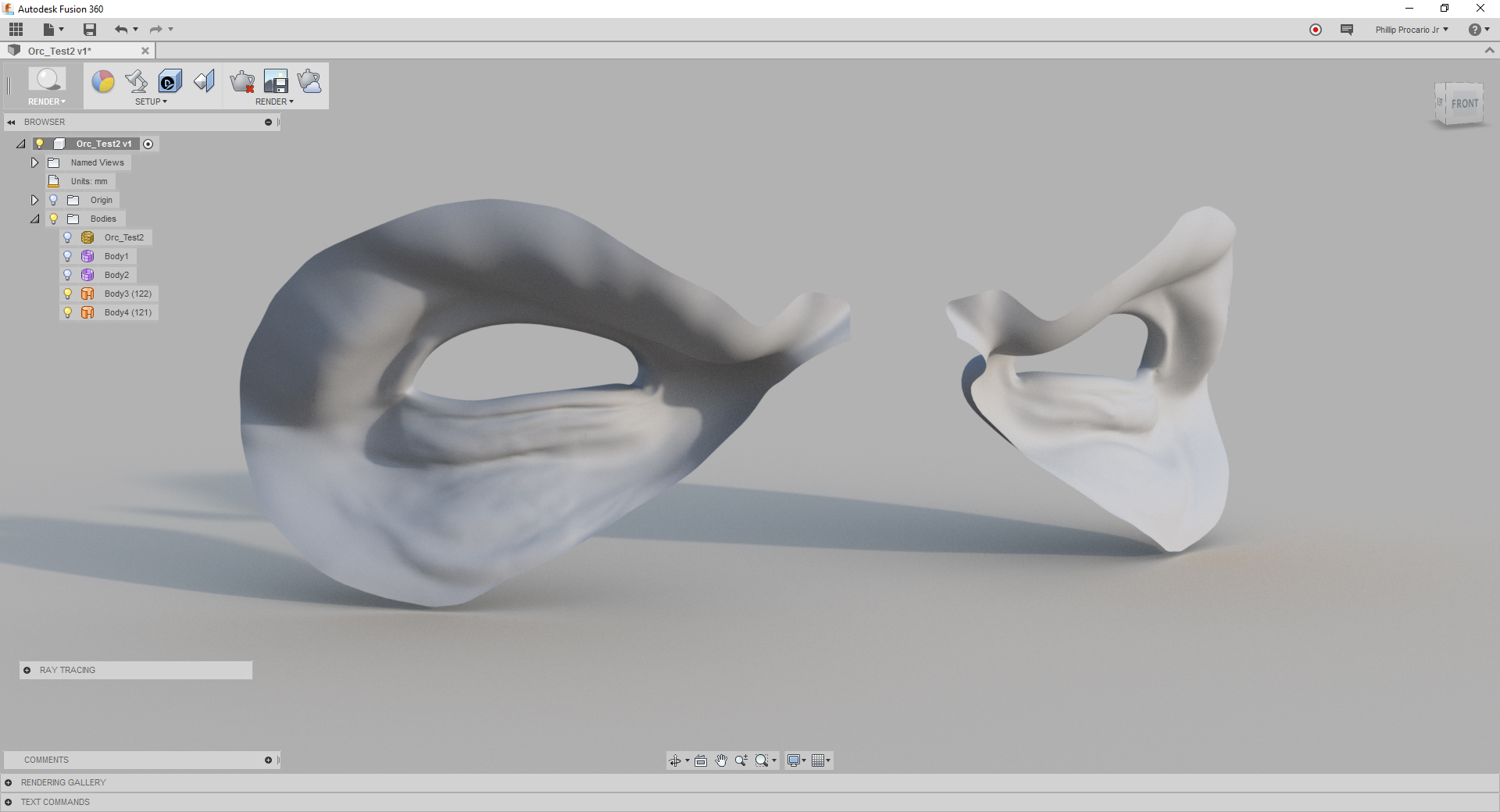
Task: Choose the Look At tool
Action: (701, 760)
